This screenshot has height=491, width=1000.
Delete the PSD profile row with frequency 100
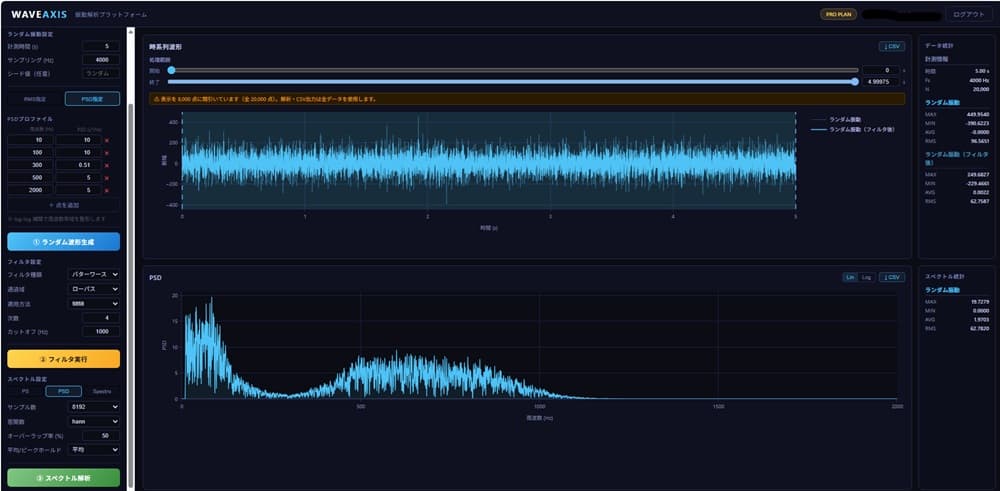coord(107,153)
